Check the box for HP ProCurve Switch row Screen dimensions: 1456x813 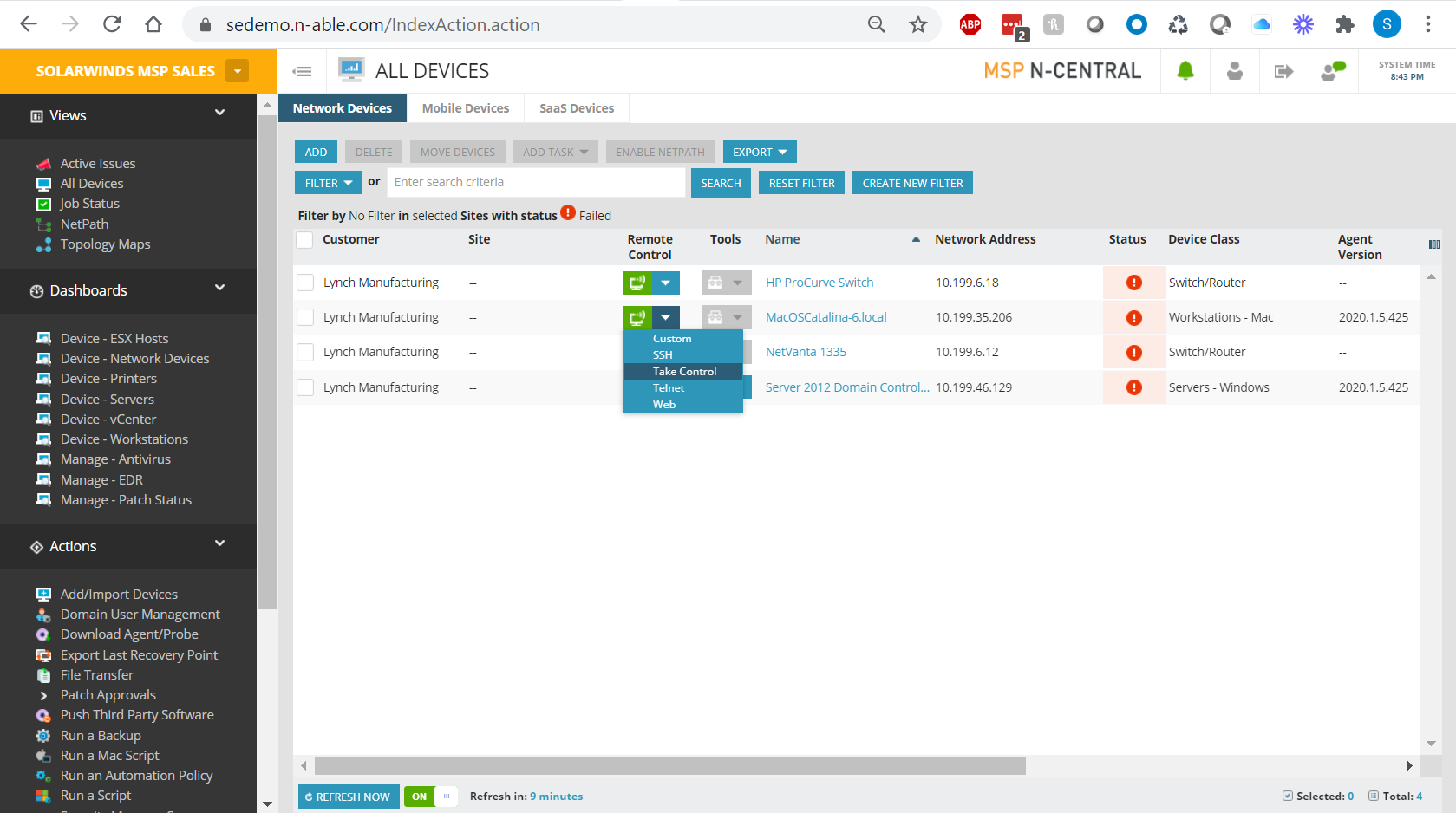point(305,283)
